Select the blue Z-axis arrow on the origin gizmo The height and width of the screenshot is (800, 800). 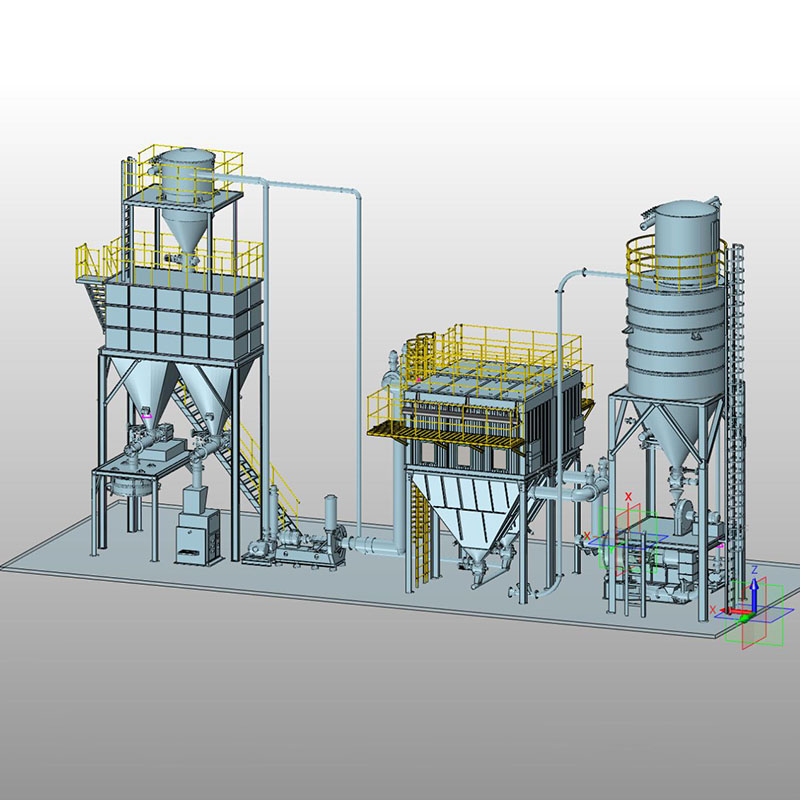(x=755, y=590)
